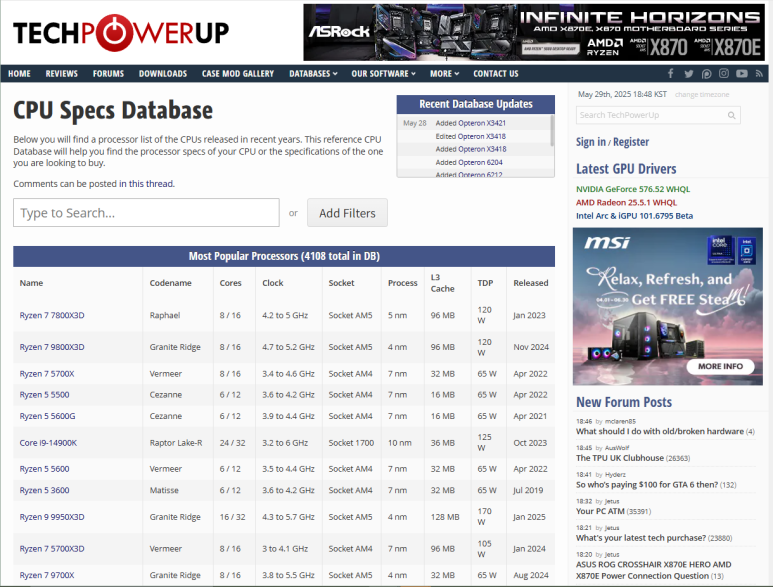Open Ryzen 7 9800X3D specs
773x587 pixels.
point(52,347)
